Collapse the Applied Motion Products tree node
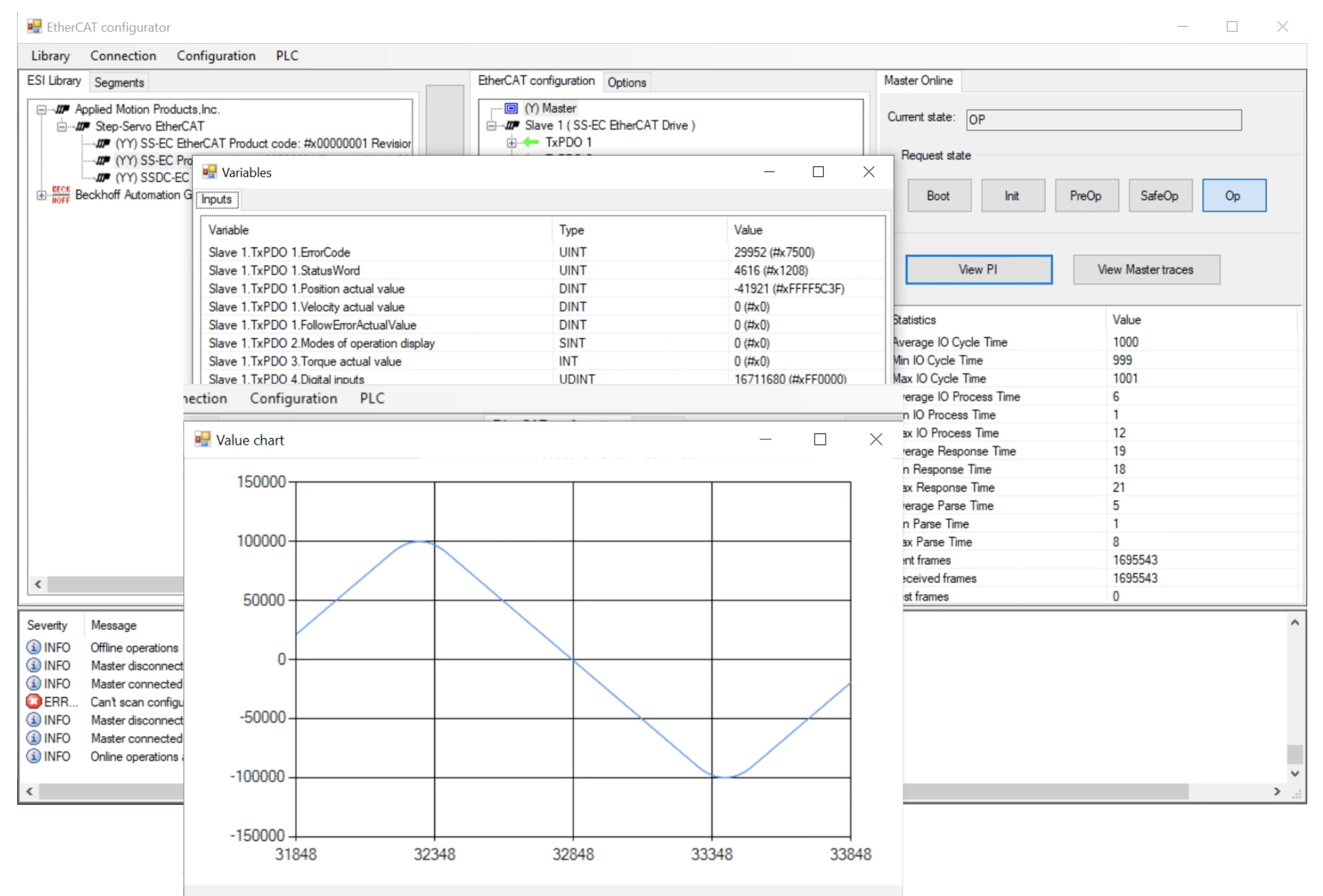This screenshot has width=1323, height=896. coord(41,109)
